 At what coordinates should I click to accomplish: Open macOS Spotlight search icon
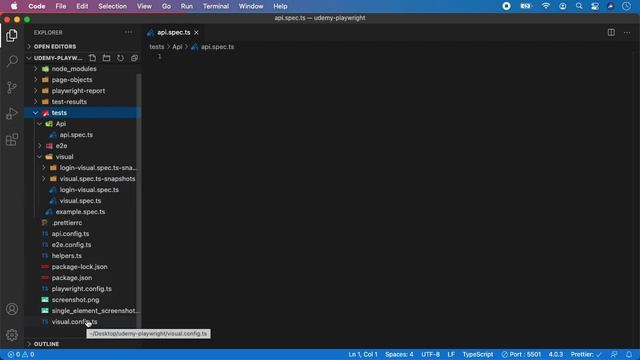(x=579, y=6)
